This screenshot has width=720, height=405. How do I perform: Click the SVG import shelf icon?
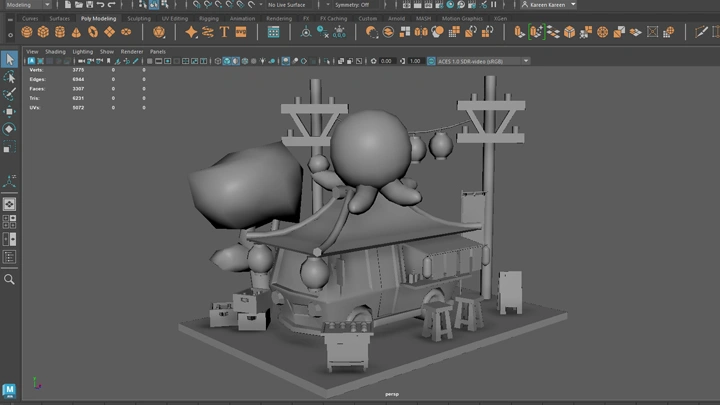coord(241,32)
